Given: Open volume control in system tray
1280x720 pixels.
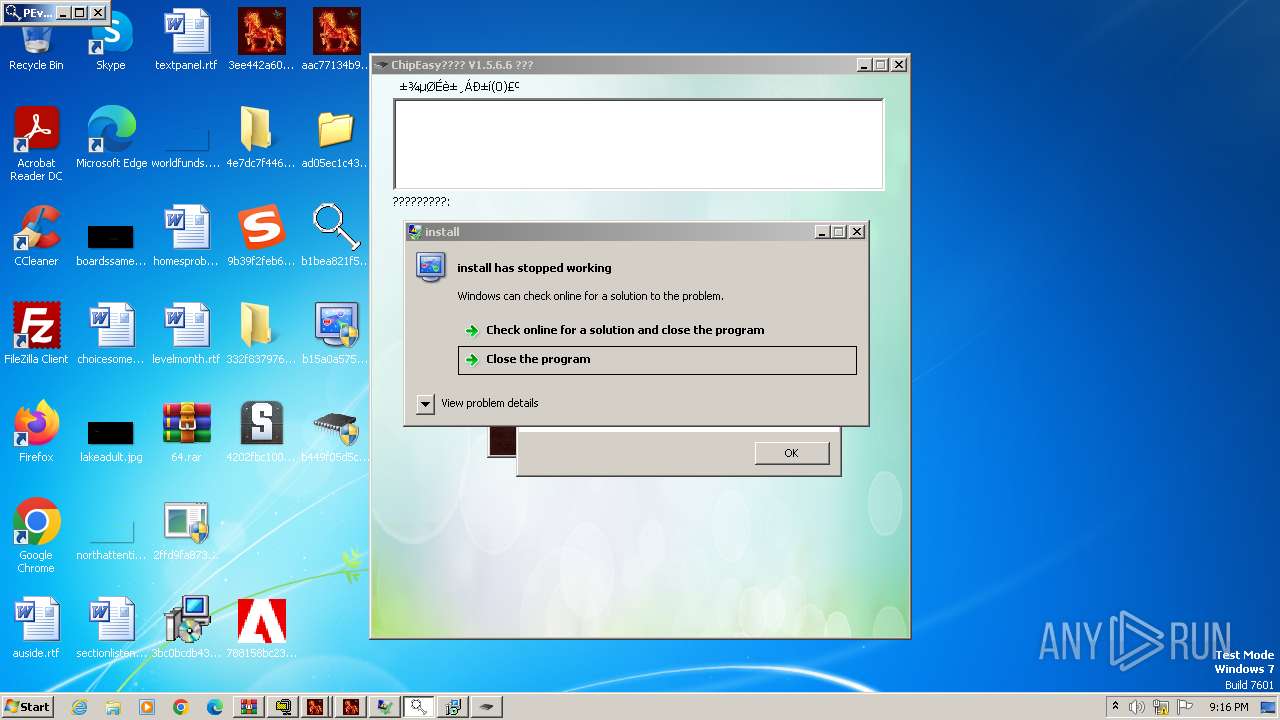Looking at the screenshot, I should [1137, 707].
